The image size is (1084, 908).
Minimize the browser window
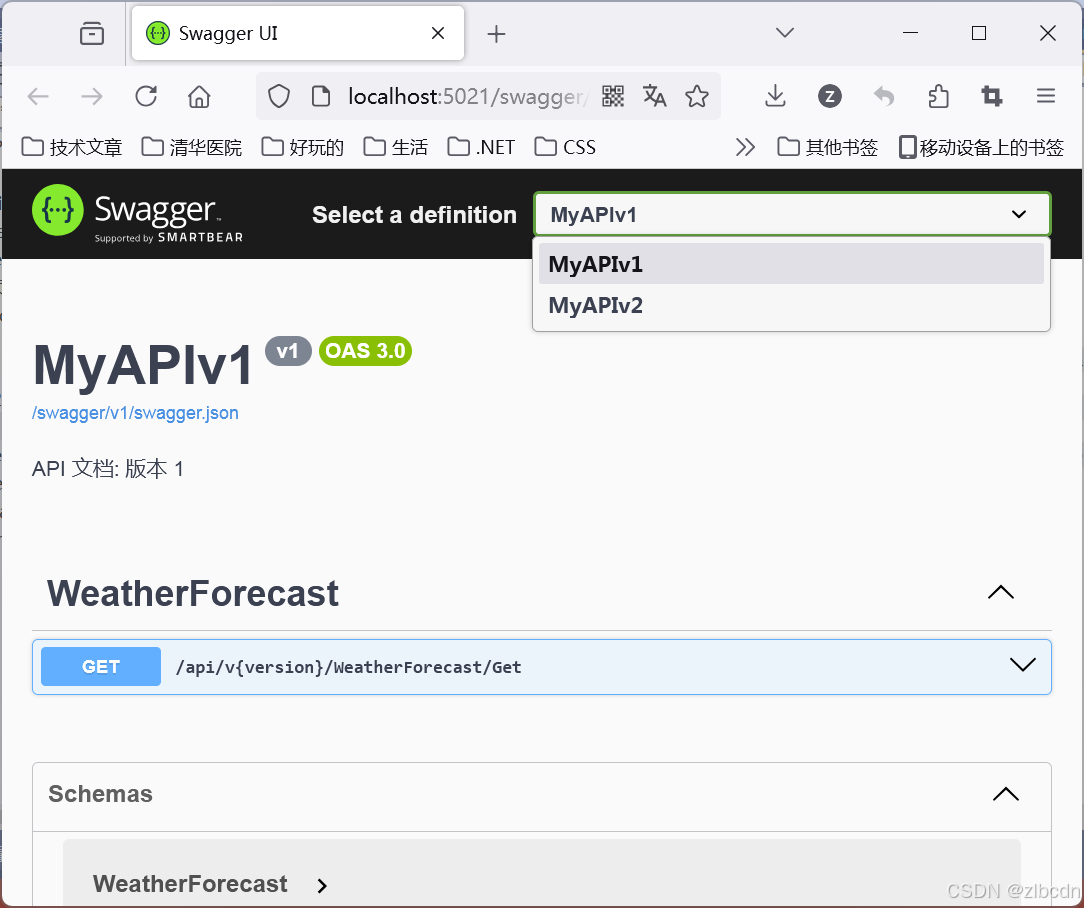pos(910,33)
